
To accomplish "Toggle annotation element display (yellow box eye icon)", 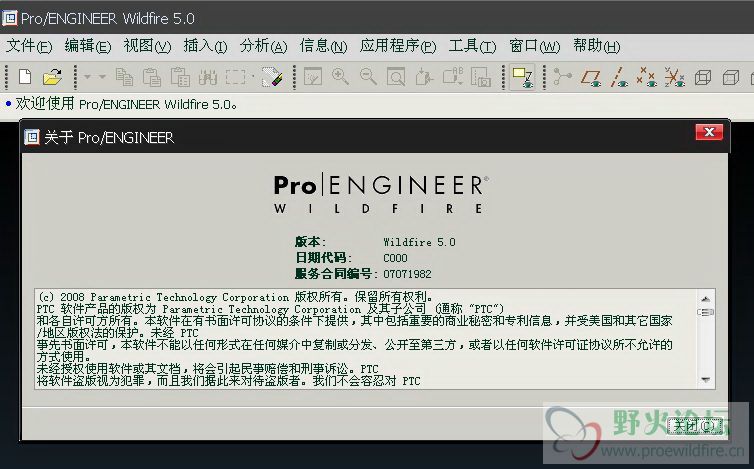I will [522, 77].
